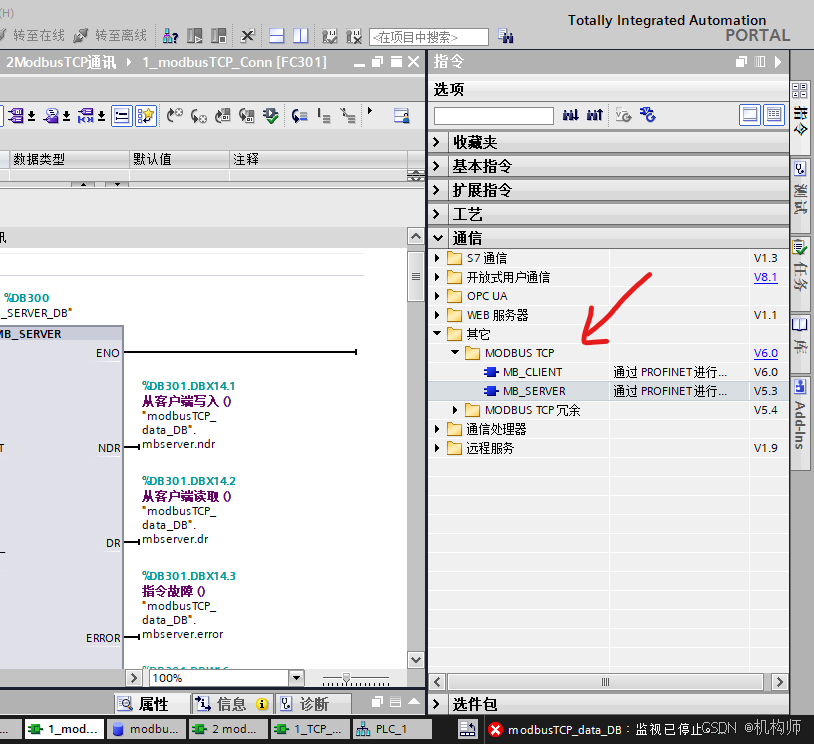The height and width of the screenshot is (744, 814).
Task: Click the portal view overview icon in status bar
Action: 467,729
